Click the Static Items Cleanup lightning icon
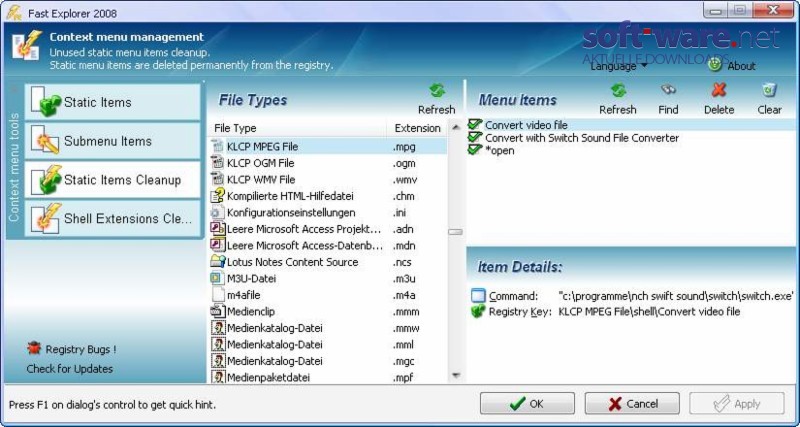Screen dimensions: 800x427 tap(46, 179)
